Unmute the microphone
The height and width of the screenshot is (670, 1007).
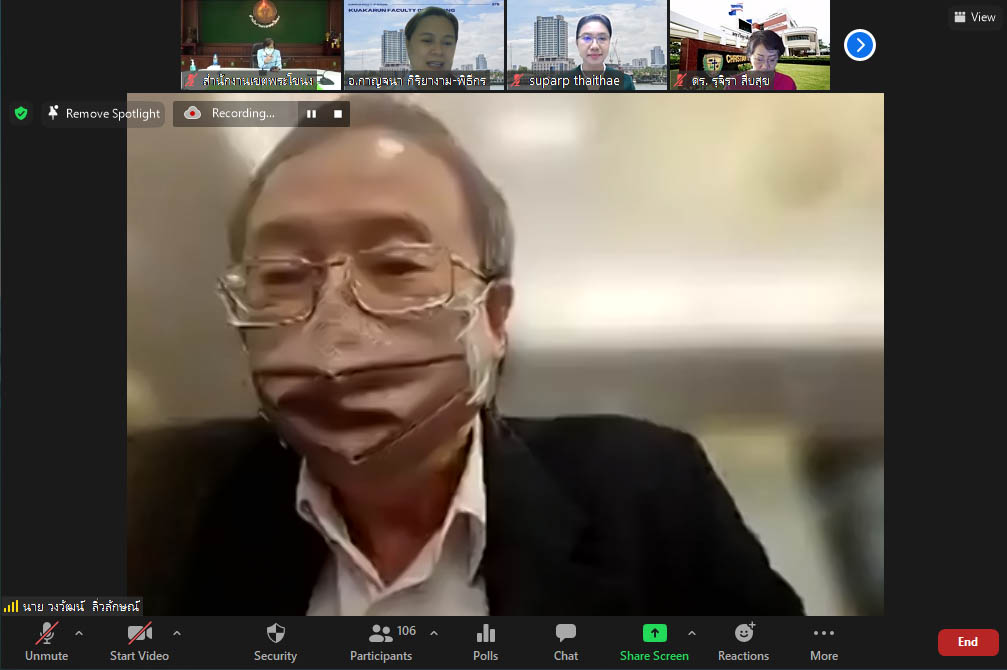(x=46, y=642)
